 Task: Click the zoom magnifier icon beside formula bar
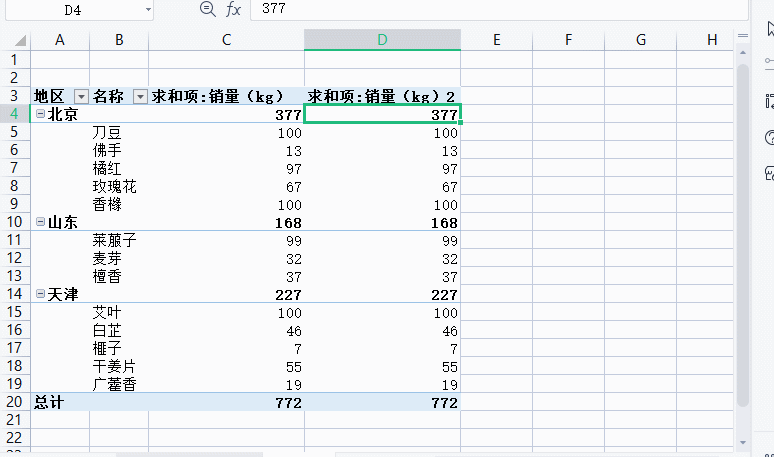click(207, 9)
